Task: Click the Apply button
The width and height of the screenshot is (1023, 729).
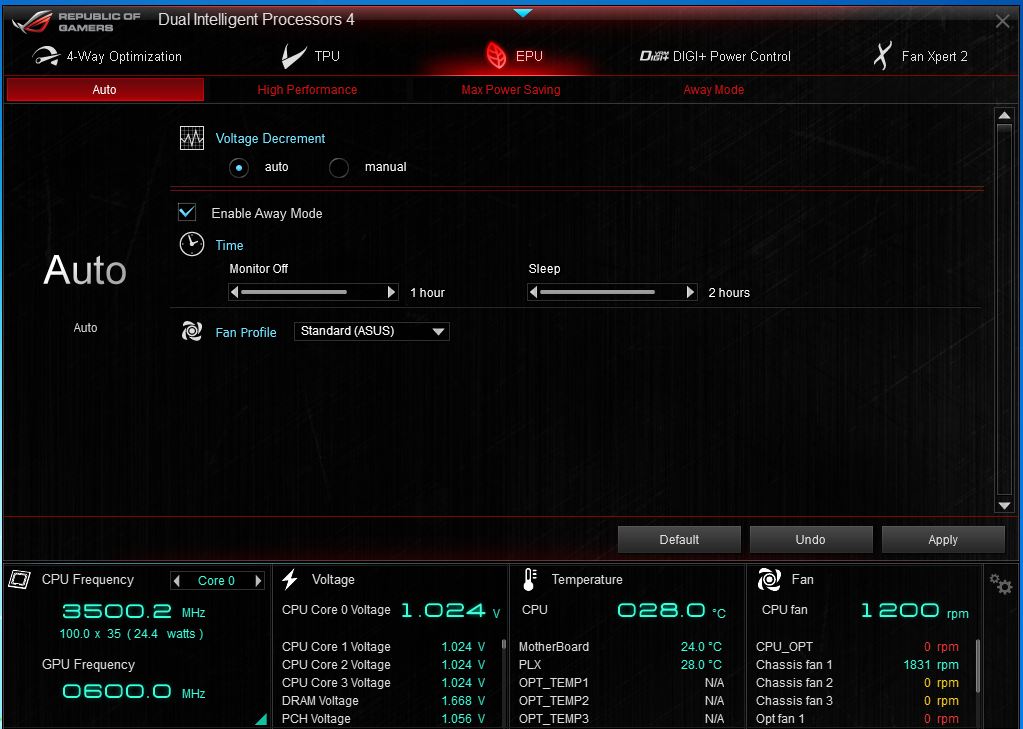Action: pyautogui.click(x=943, y=540)
